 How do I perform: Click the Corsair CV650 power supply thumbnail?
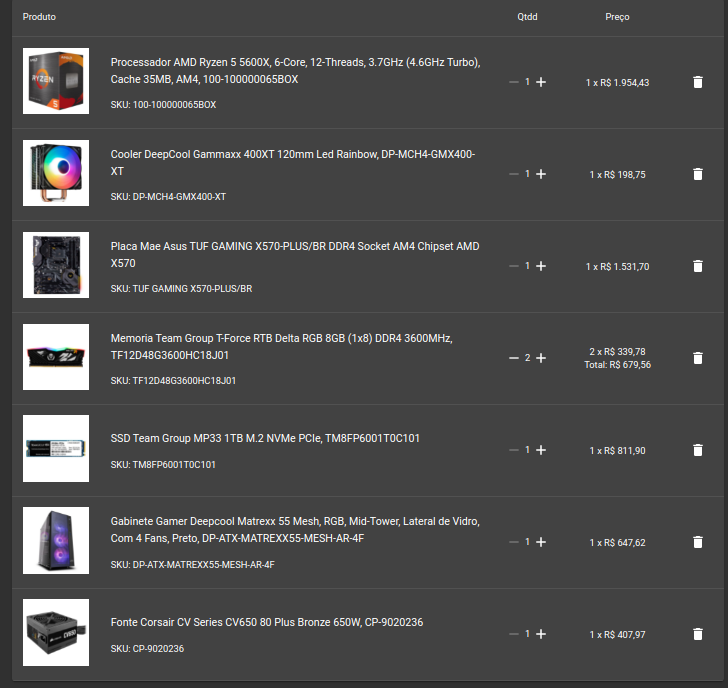pyautogui.click(x=56, y=632)
